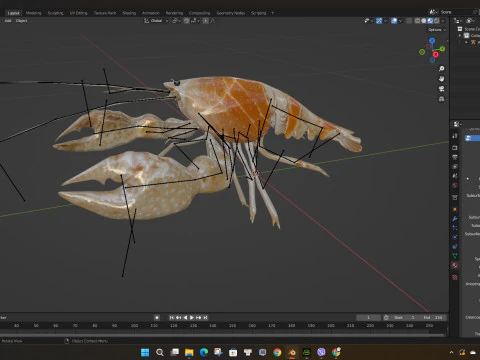Switch to the Compositing workspace
The image size is (480, 360).
click(x=200, y=13)
